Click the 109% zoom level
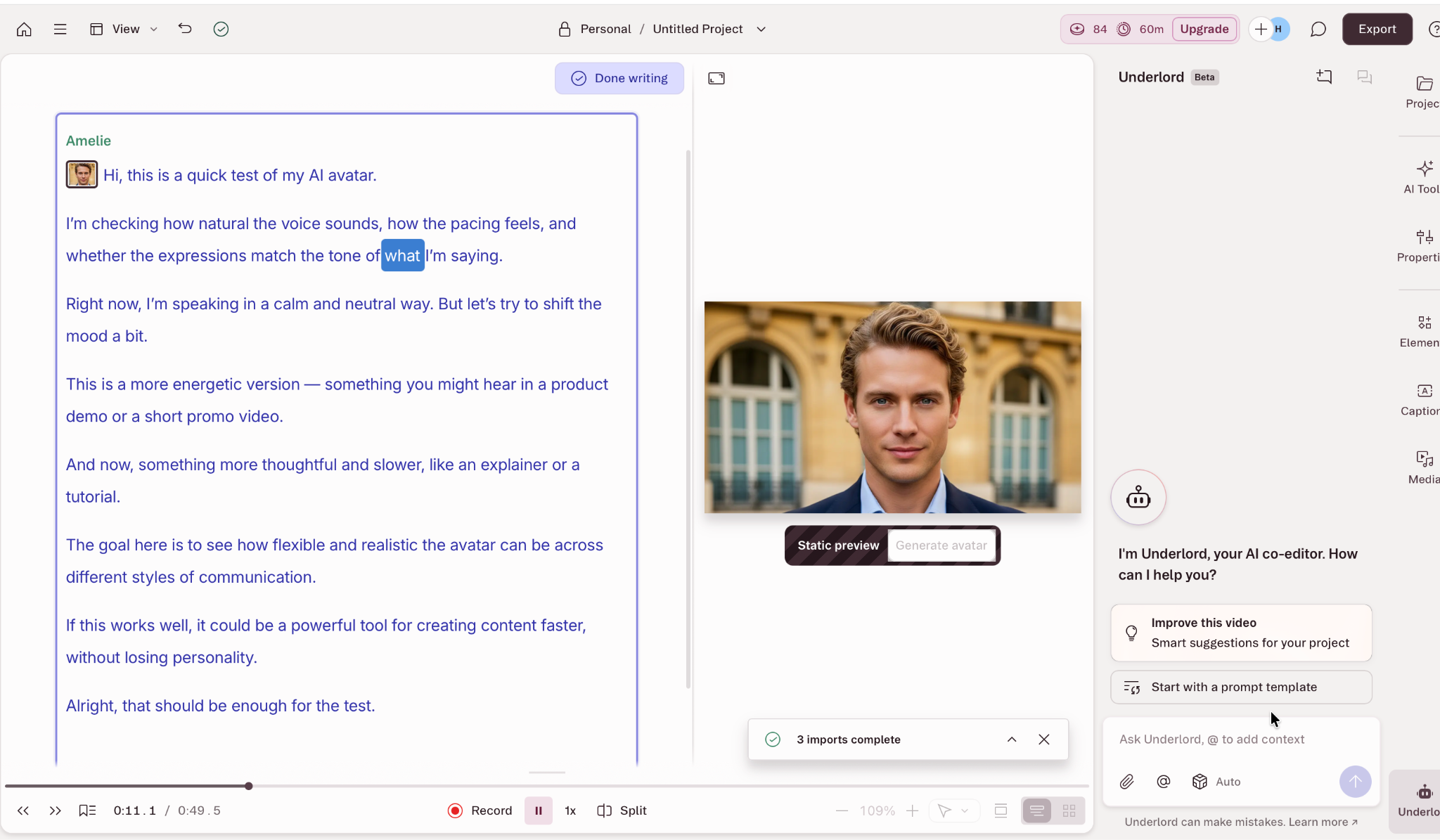This screenshot has height=840, width=1440. click(x=877, y=810)
